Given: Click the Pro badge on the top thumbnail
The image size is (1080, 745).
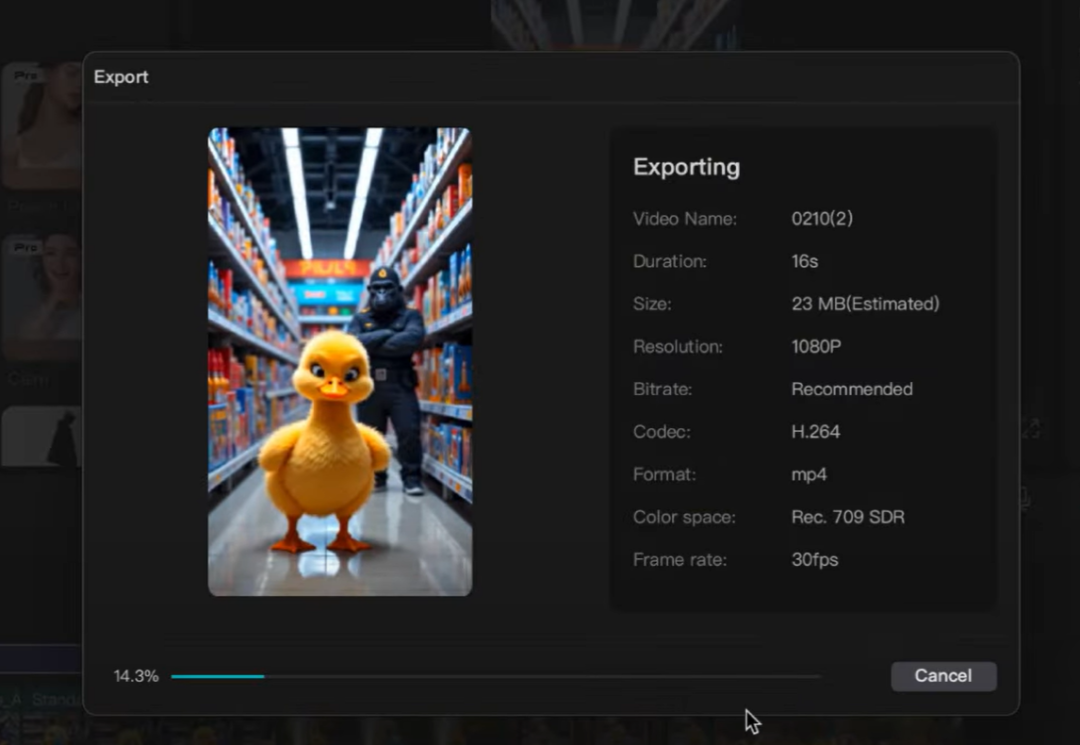Looking at the screenshot, I should (x=25, y=75).
